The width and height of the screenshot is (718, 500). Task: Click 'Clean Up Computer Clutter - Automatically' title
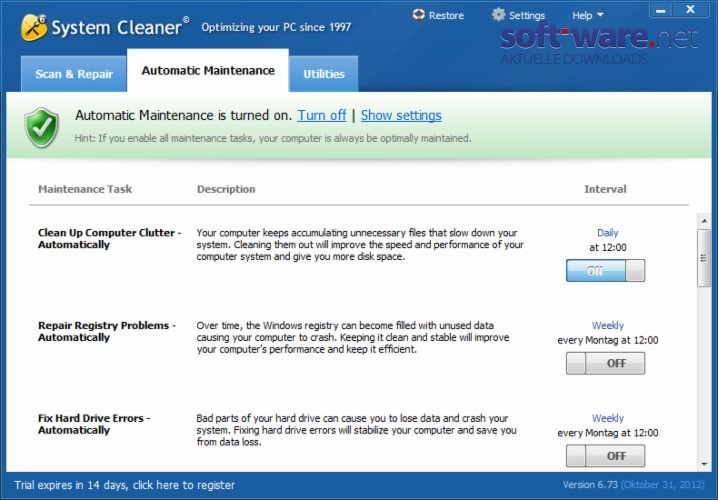[109, 239]
